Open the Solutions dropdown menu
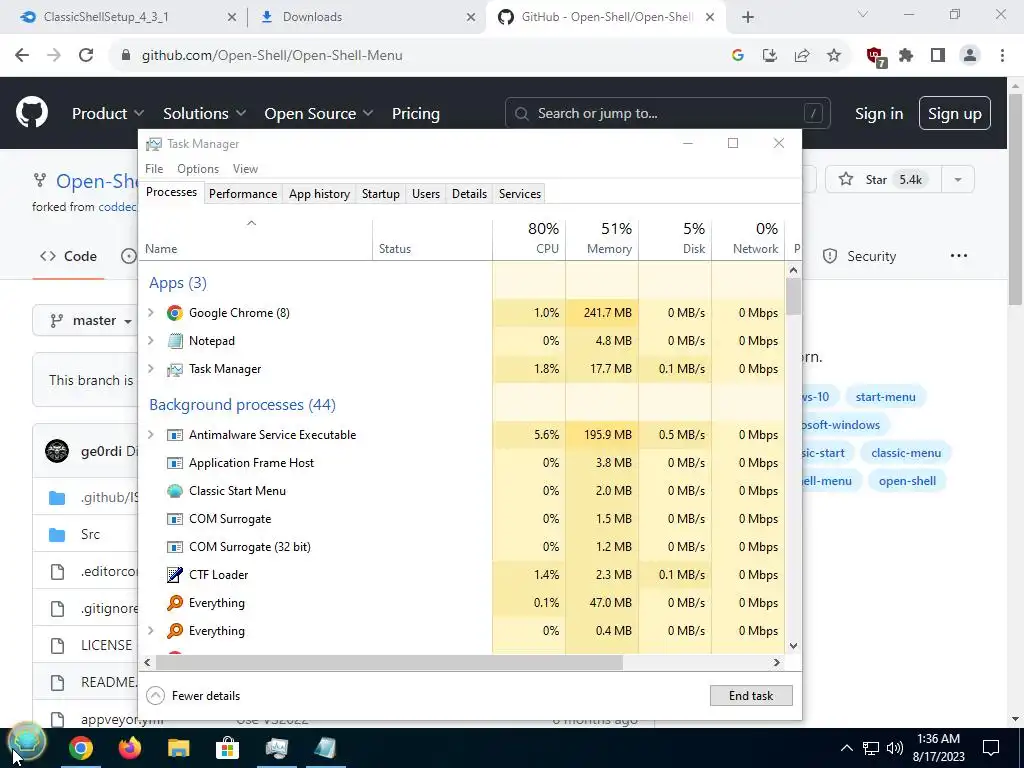 point(204,114)
